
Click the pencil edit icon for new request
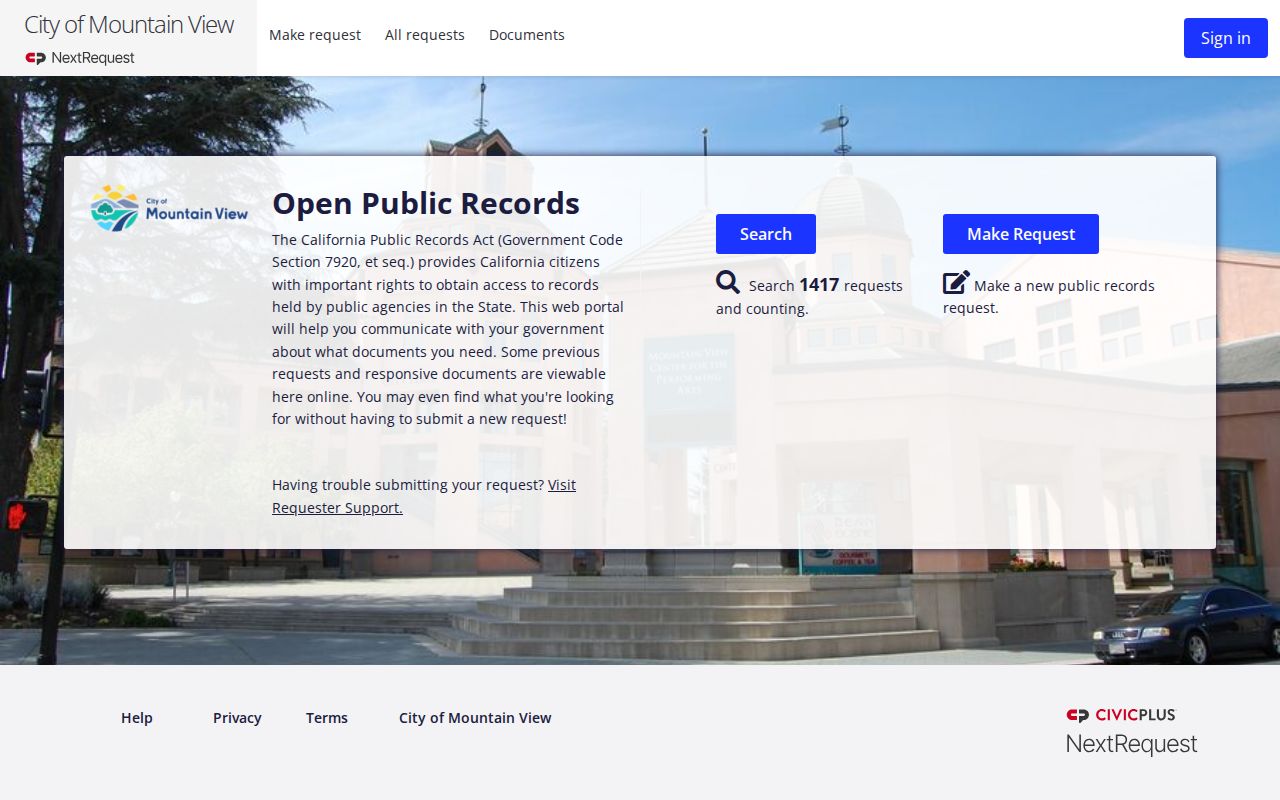click(x=956, y=283)
